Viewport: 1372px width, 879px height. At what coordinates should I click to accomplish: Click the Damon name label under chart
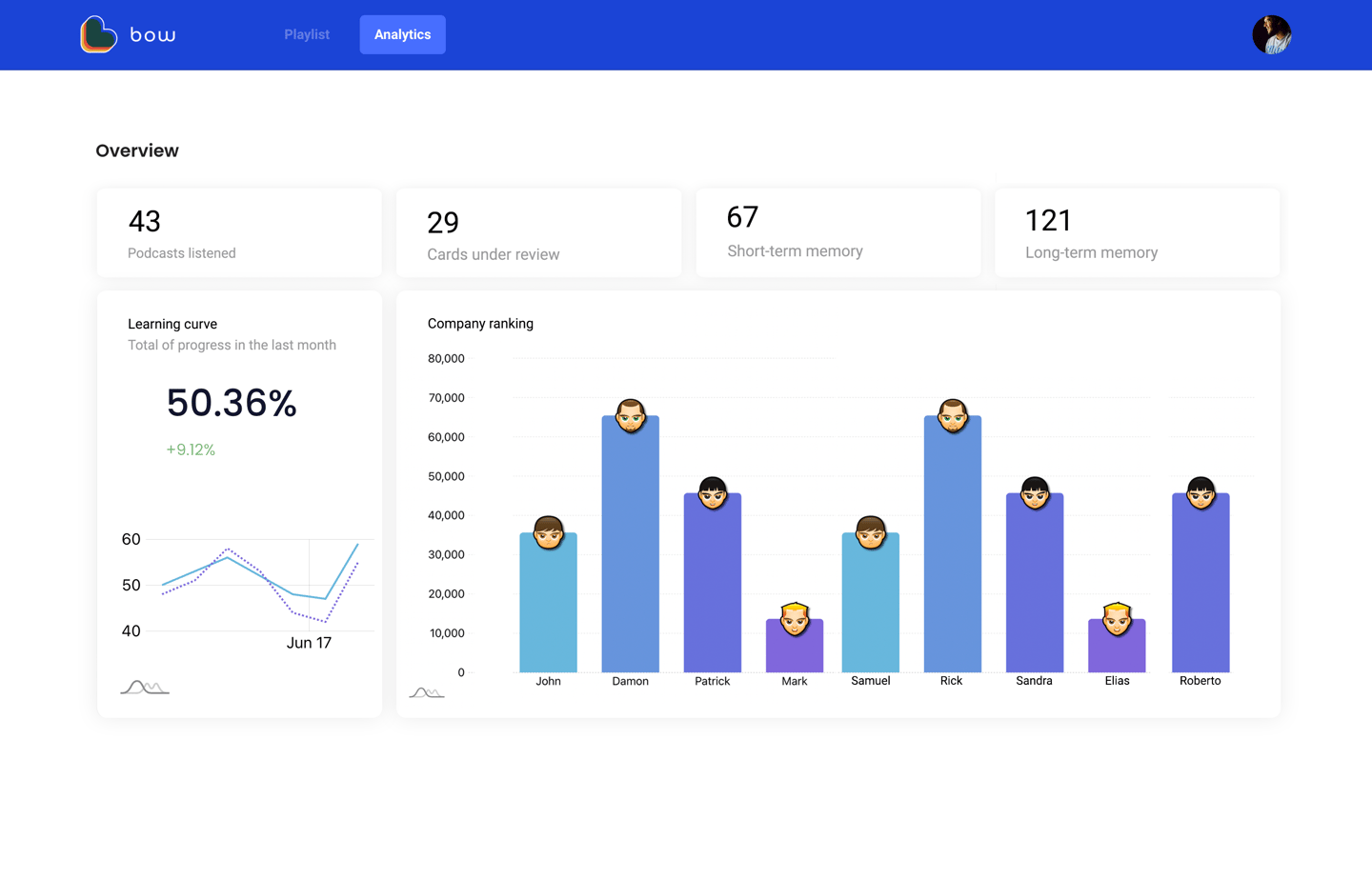pos(630,681)
